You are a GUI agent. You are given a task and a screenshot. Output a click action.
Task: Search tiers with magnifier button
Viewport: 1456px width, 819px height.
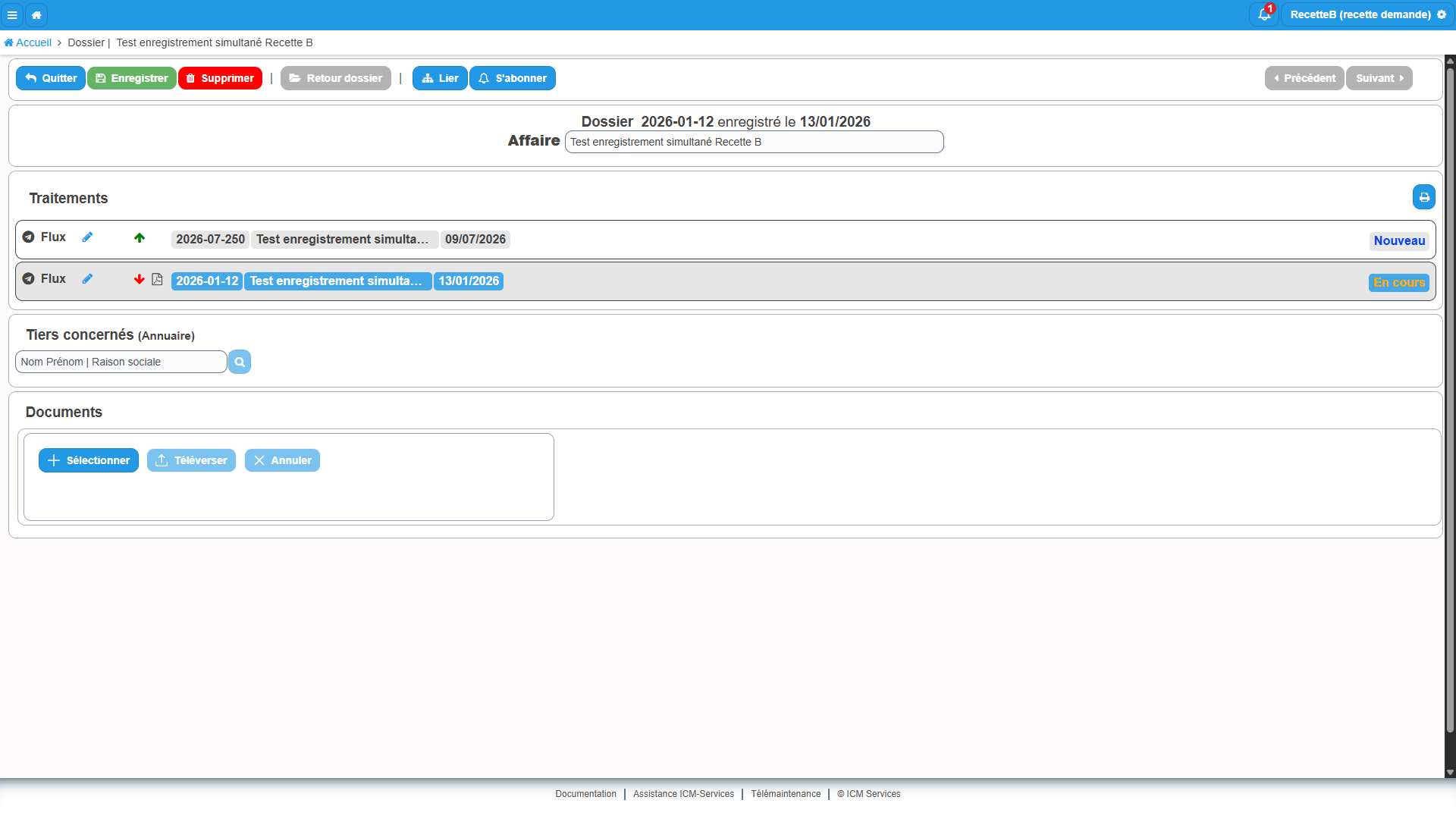[240, 362]
